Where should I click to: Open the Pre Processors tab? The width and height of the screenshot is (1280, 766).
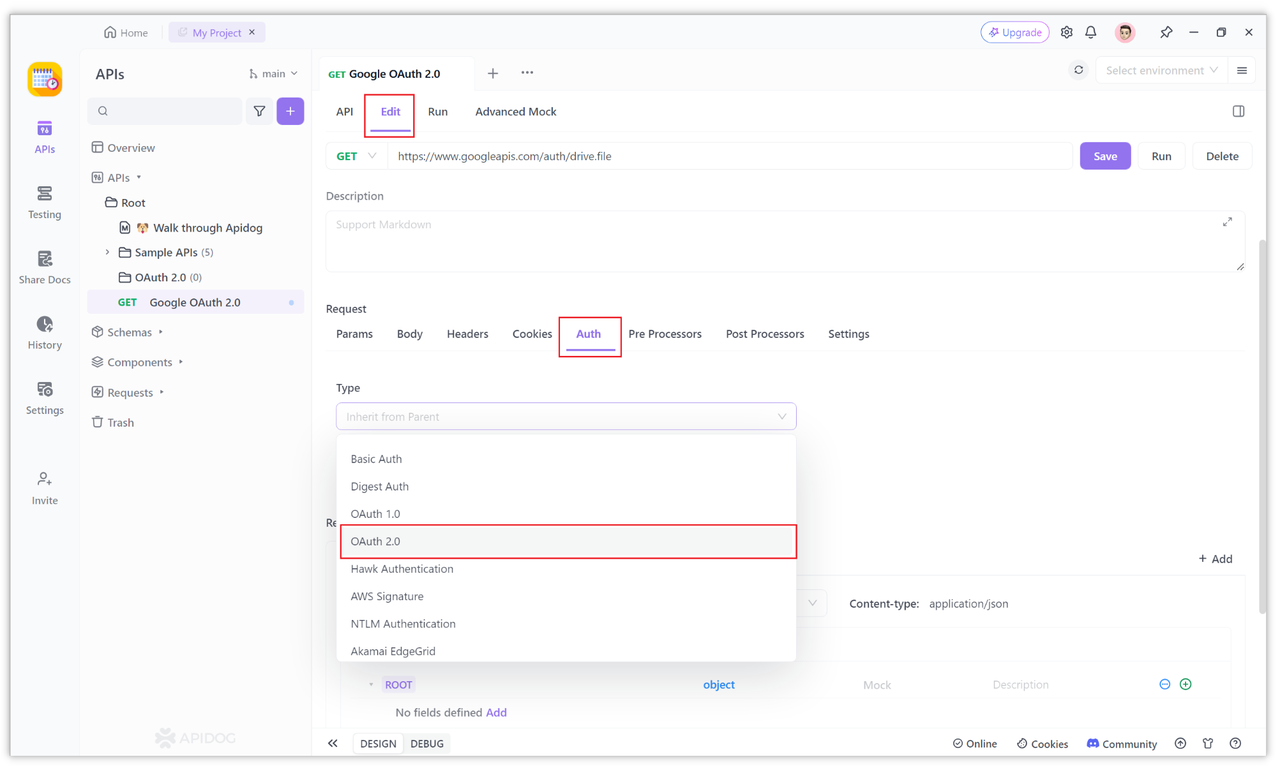coord(665,334)
